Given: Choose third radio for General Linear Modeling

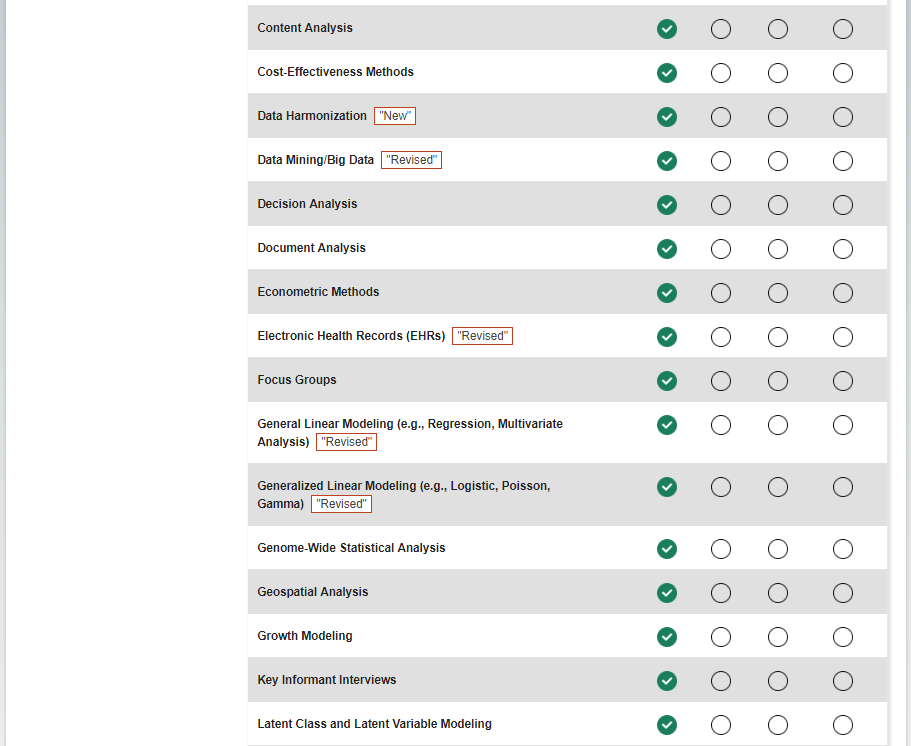Looking at the screenshot, I should (778, 425).
